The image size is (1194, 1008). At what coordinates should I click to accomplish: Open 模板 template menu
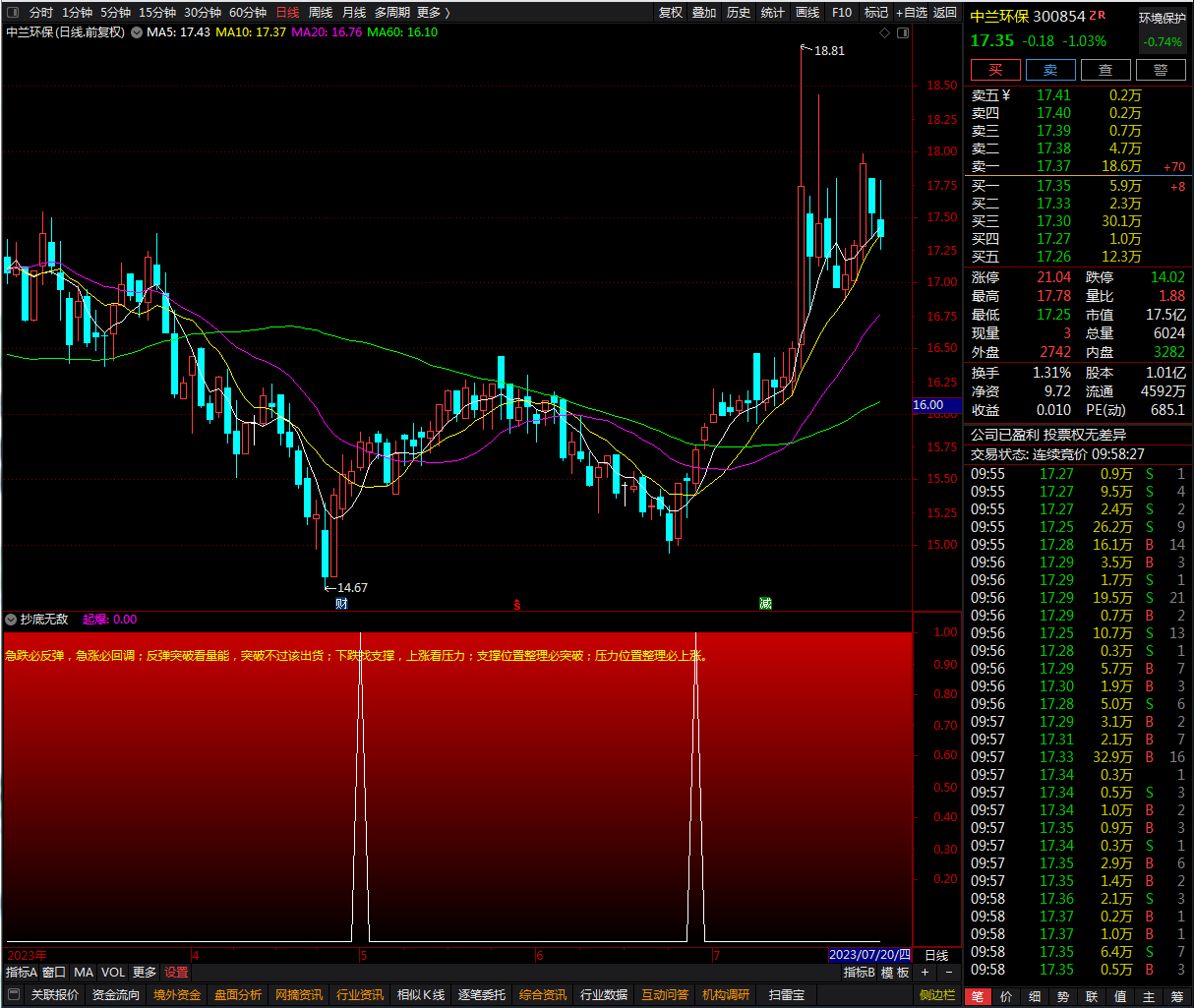click(x=895, y=973)
